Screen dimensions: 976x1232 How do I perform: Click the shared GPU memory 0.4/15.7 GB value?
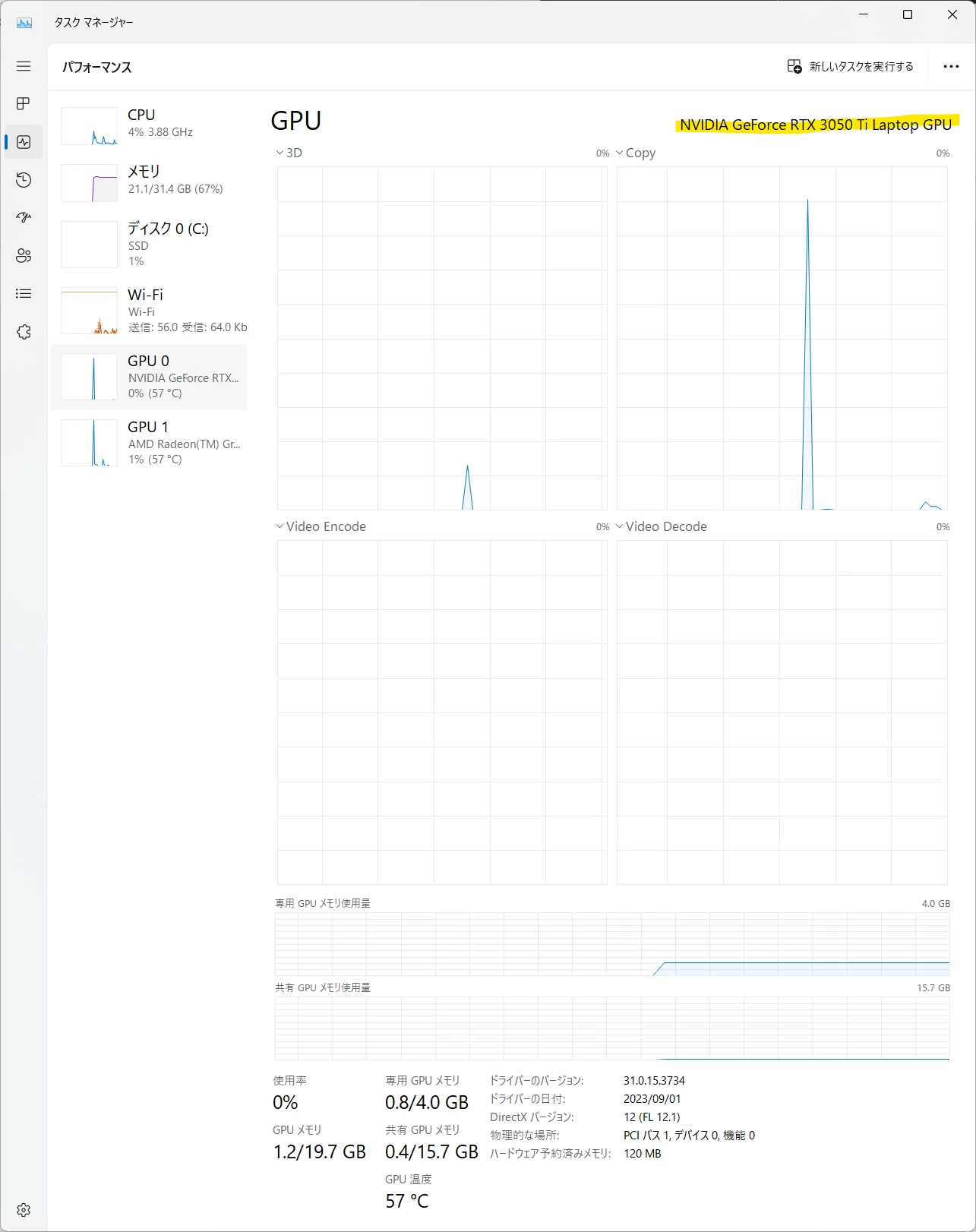[x=431, y=1151]
